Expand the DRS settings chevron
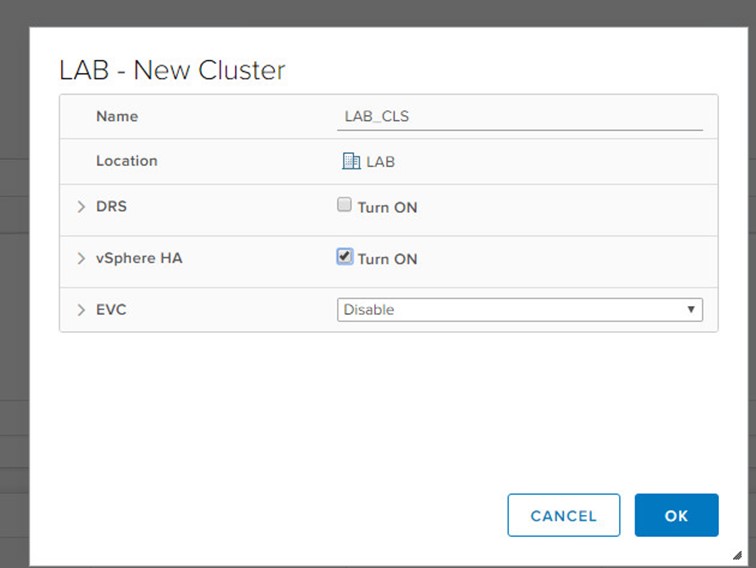 pyautogui.click(x=81, y=208)
